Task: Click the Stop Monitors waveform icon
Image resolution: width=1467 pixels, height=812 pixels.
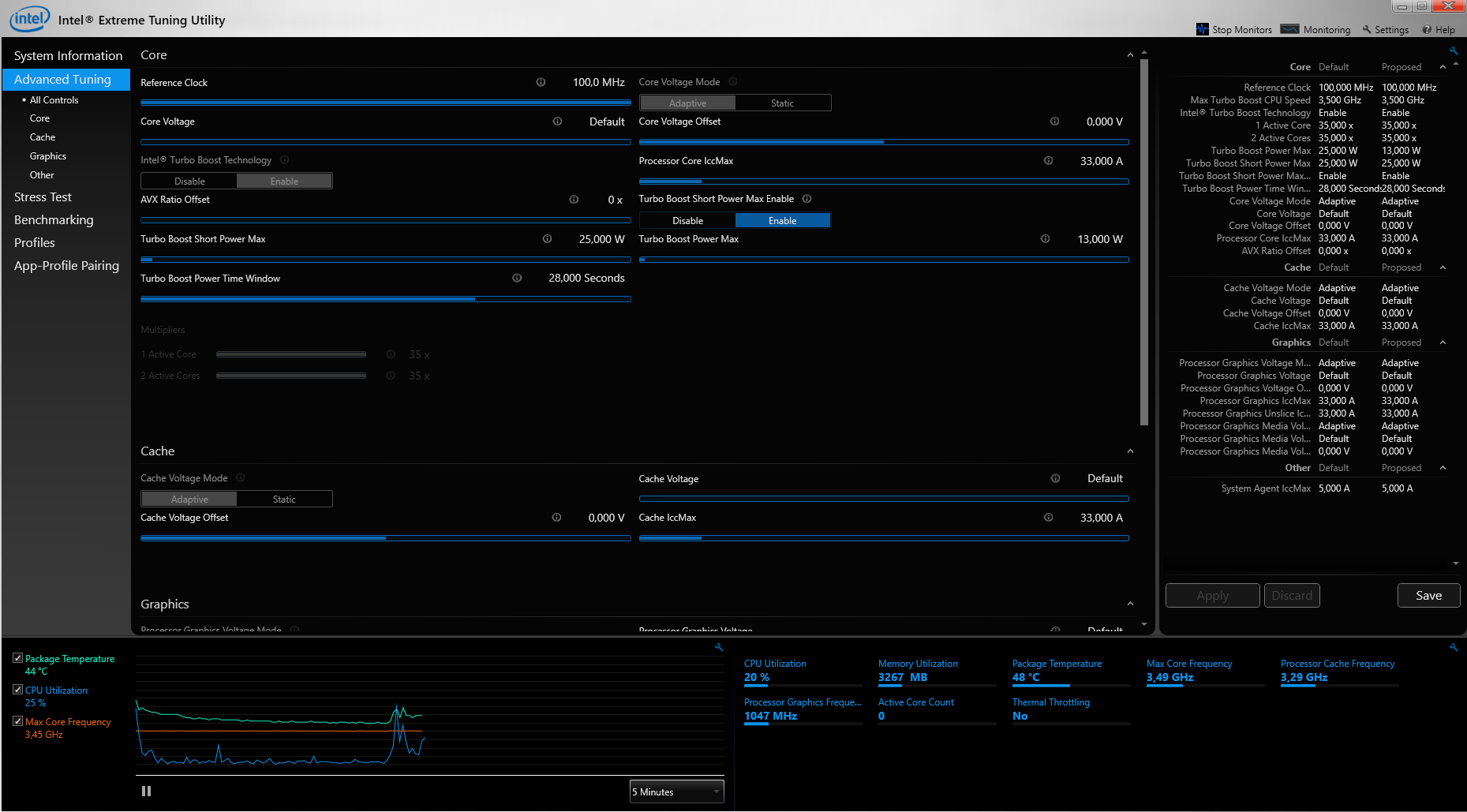Action: 1203,29
